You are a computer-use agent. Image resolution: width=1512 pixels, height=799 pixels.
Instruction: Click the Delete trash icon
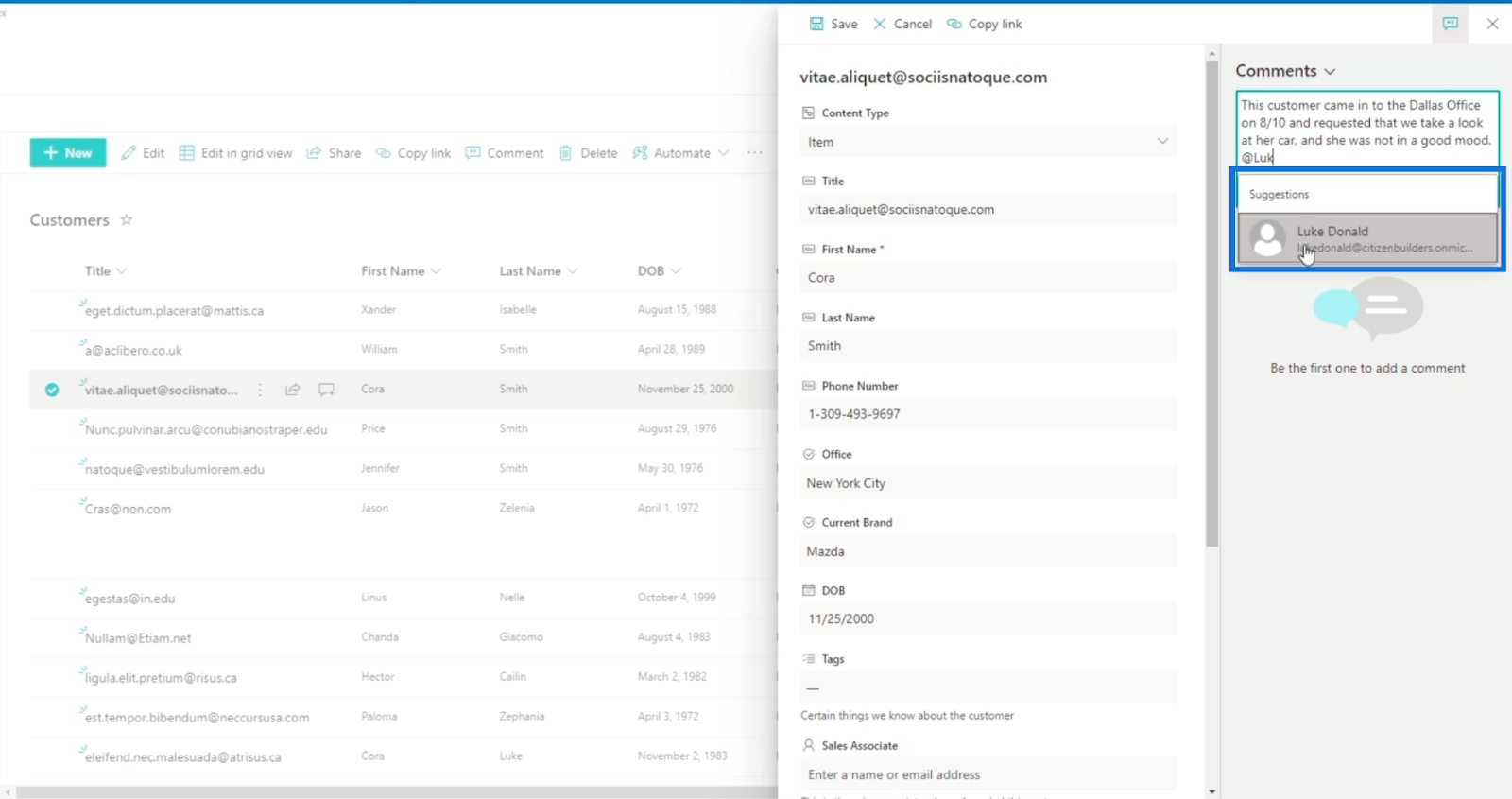565,153
